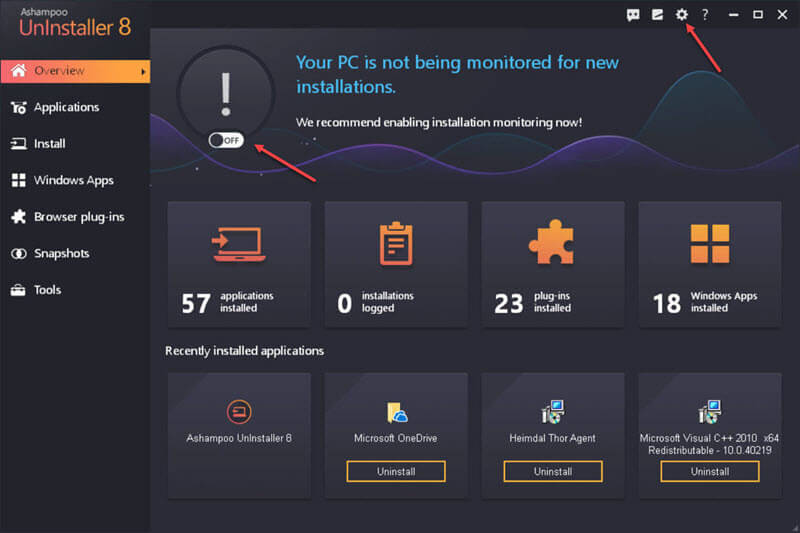Screen dimensions: 800x533
Task: Click the Overview home icon
Action: [x=19, y=70]
